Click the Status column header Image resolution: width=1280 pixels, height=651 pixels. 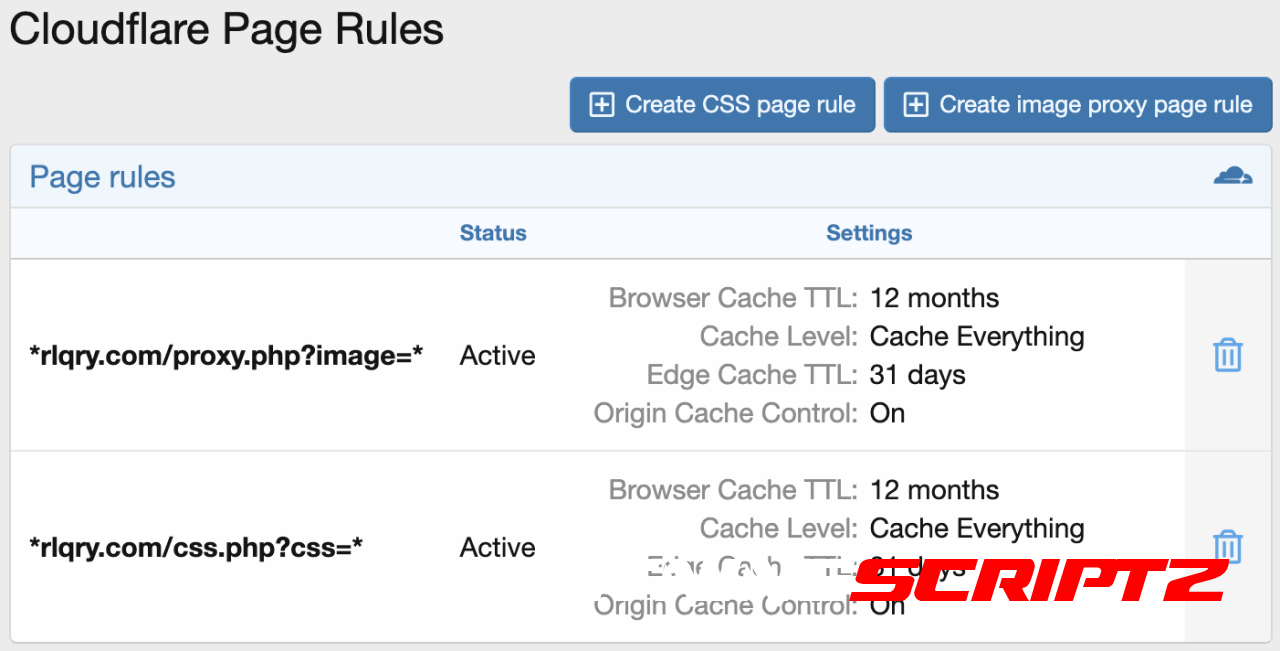click(x=493, y=233)
